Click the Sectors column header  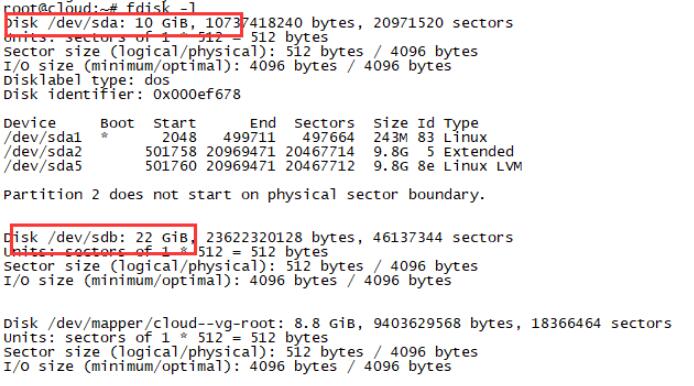(x=324, y=123)
